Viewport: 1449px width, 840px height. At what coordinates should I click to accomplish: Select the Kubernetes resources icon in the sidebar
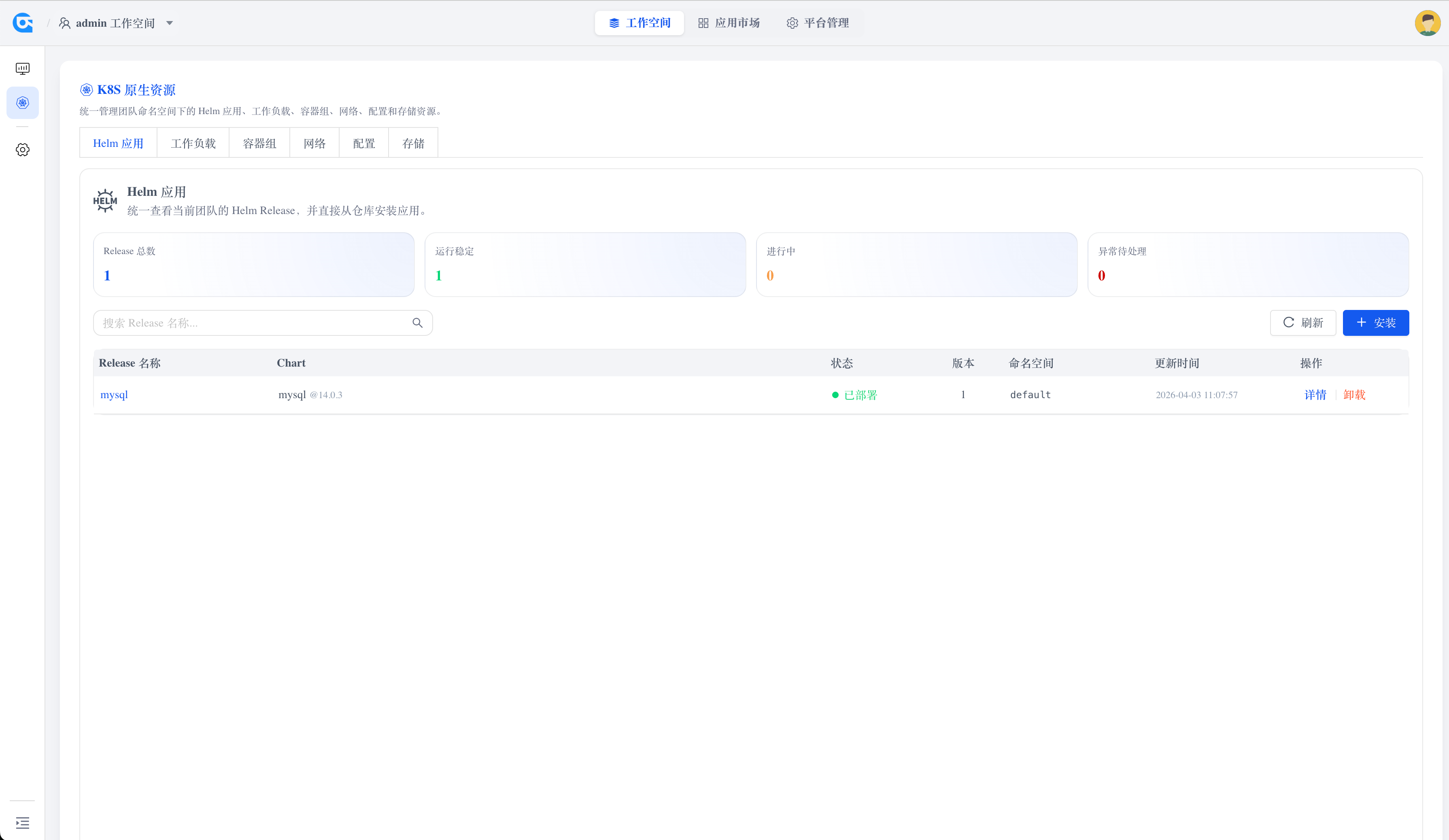click(x=22, y=103)
